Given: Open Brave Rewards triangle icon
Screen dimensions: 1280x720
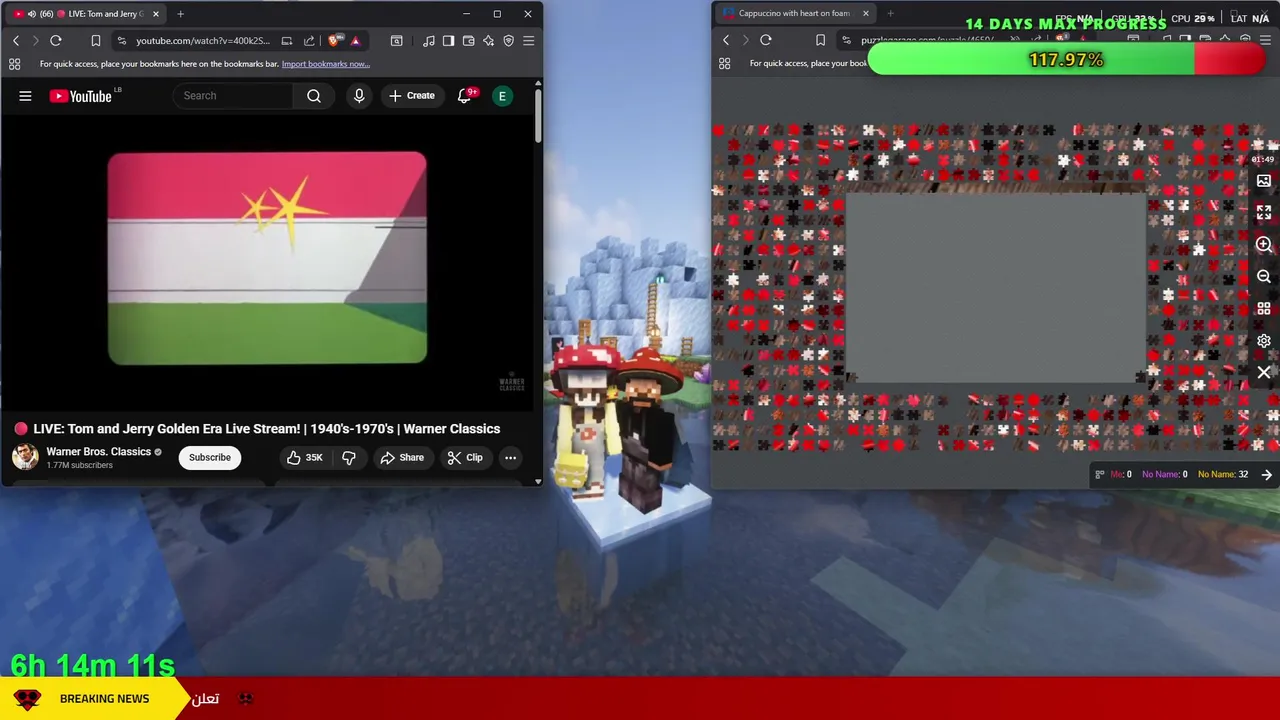Looking at the screenshot, I should coord(355,40).
